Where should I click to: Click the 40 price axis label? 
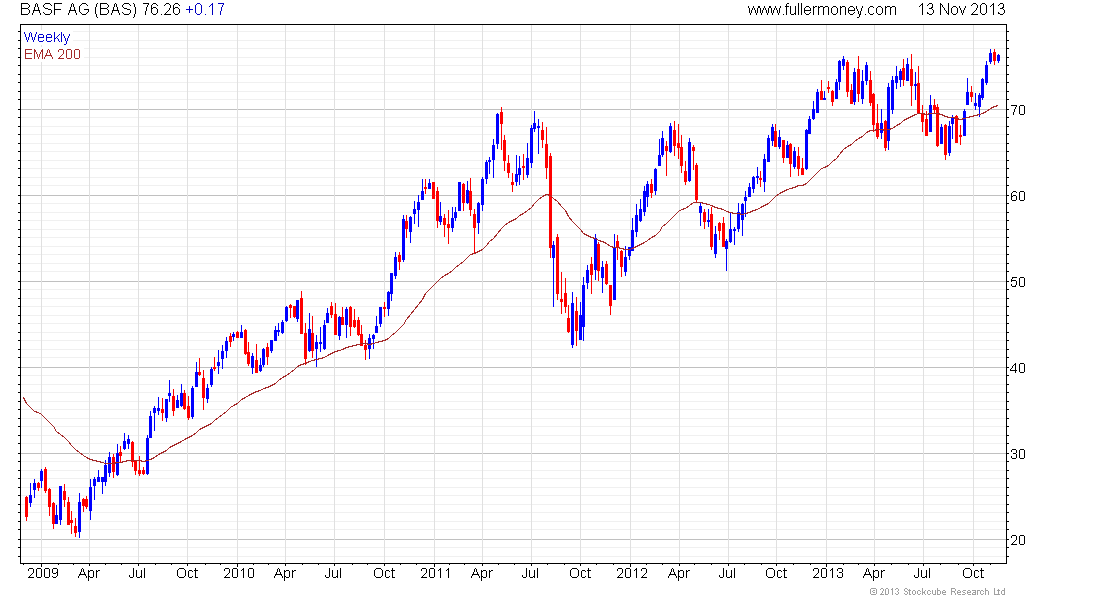1017,368
